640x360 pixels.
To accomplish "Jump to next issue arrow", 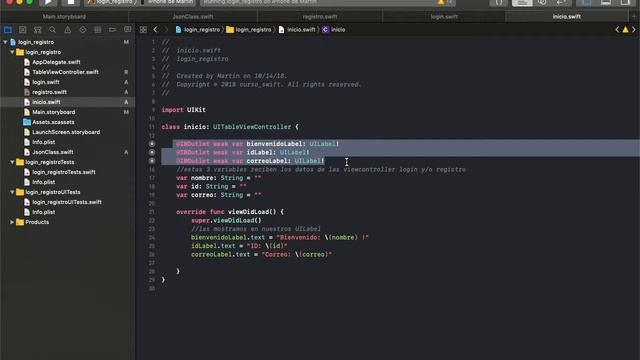I will pos(634,29).
